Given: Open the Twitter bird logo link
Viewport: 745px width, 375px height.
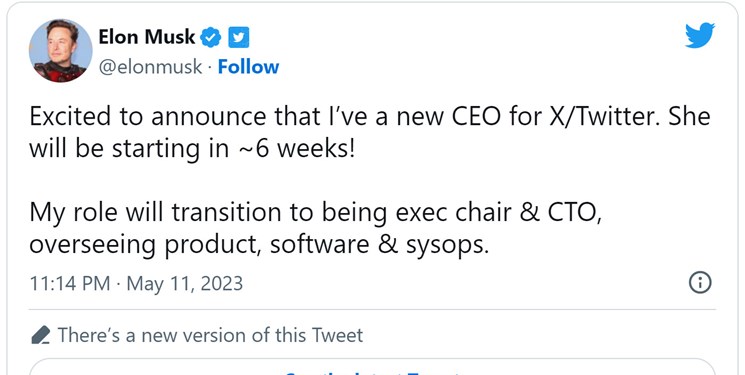Looking at the screenshot, I should point(699,35).
